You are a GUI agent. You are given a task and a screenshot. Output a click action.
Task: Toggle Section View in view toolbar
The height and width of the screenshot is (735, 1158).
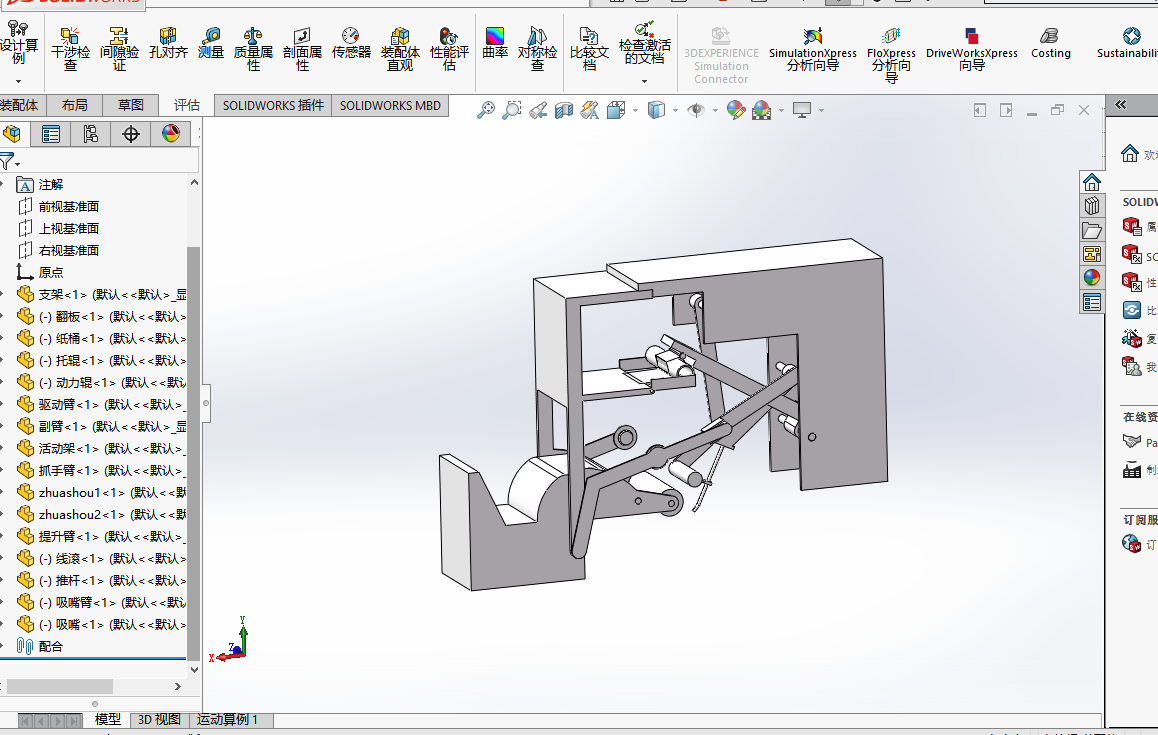click(563, 110)
